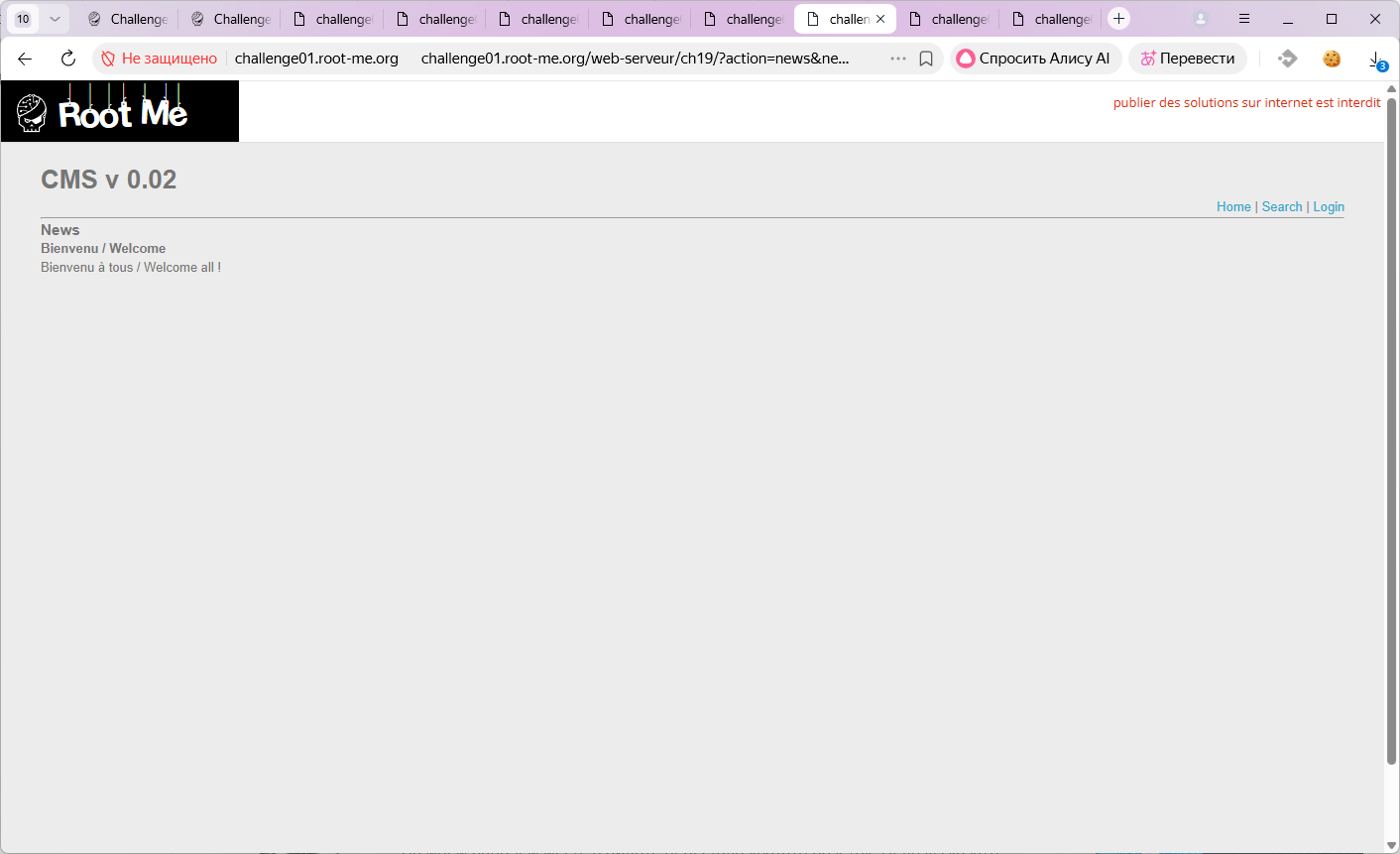Open the user profile icon
The image size is (1400, 854).
point(1201,19)
